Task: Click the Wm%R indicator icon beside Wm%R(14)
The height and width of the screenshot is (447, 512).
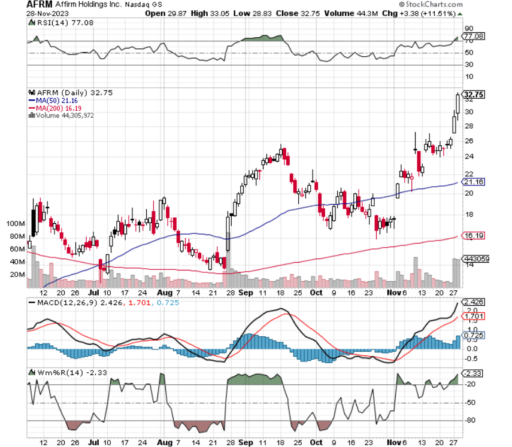Action: (x=32, y=372)
